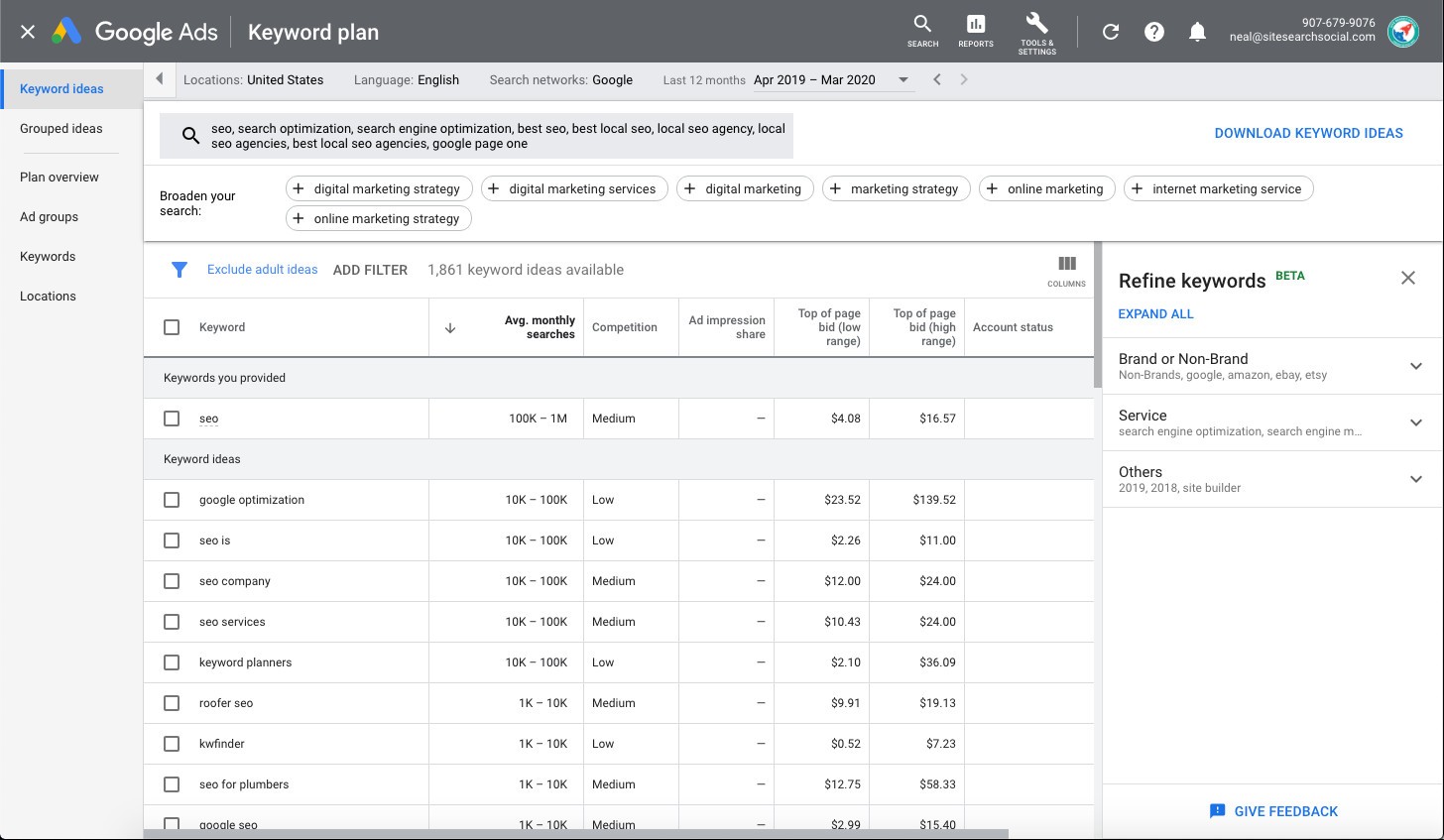Select Keyword ideas in sidebar

click(x=71, y=88)
